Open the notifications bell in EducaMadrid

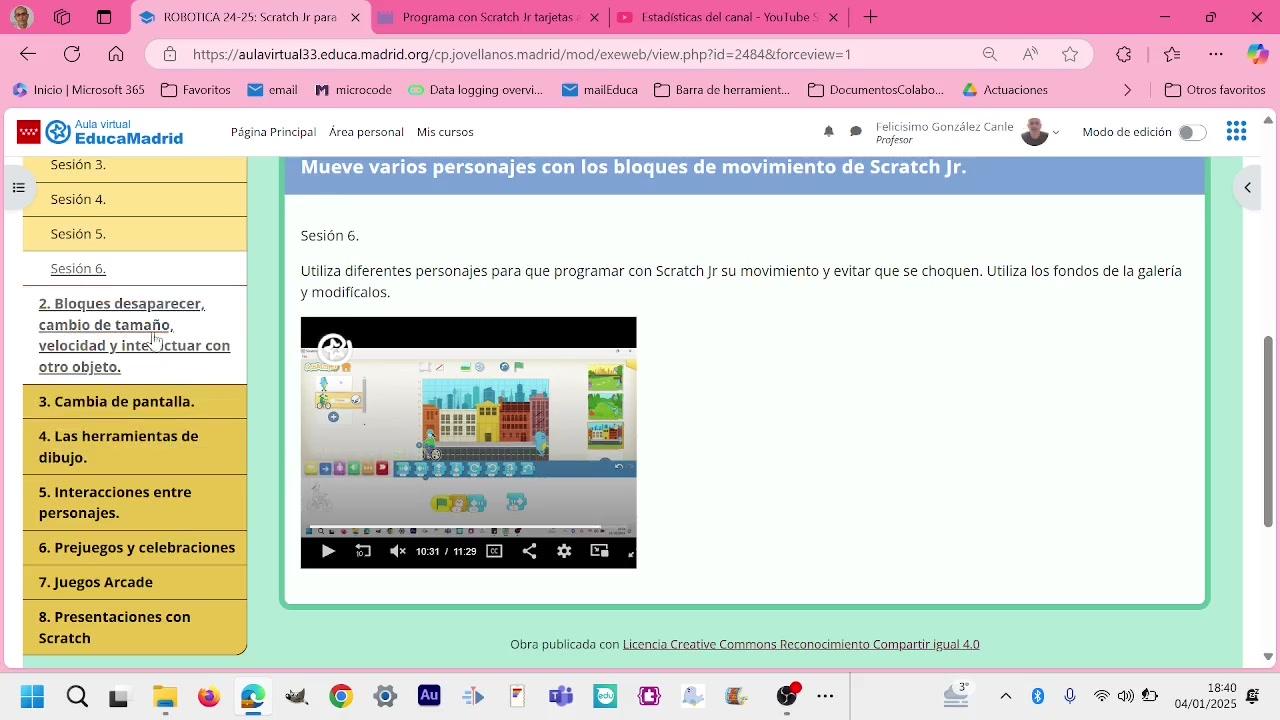pos(828,132)
